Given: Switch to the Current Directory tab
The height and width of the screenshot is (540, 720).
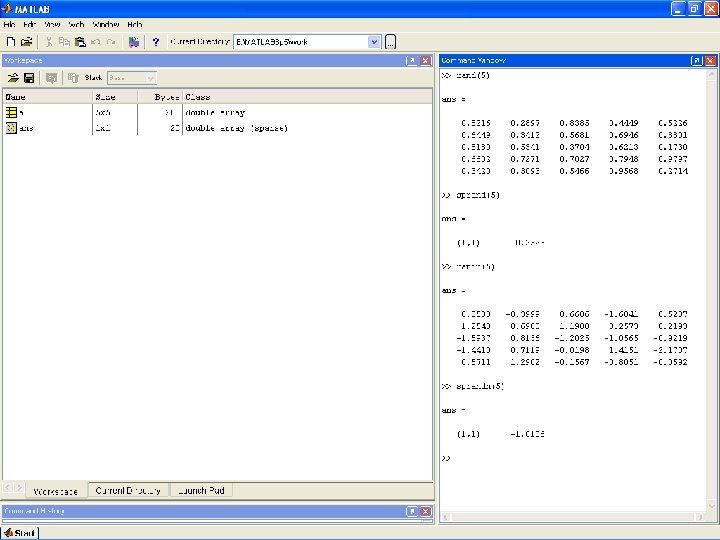Looking at the screenshot, I should 128,490.
